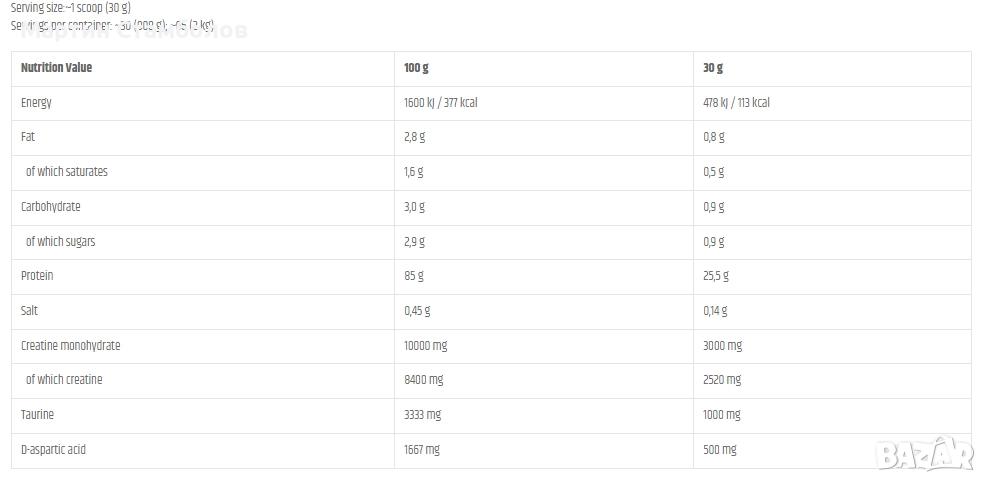Click the 25,5 g protein value

point(716,276)
